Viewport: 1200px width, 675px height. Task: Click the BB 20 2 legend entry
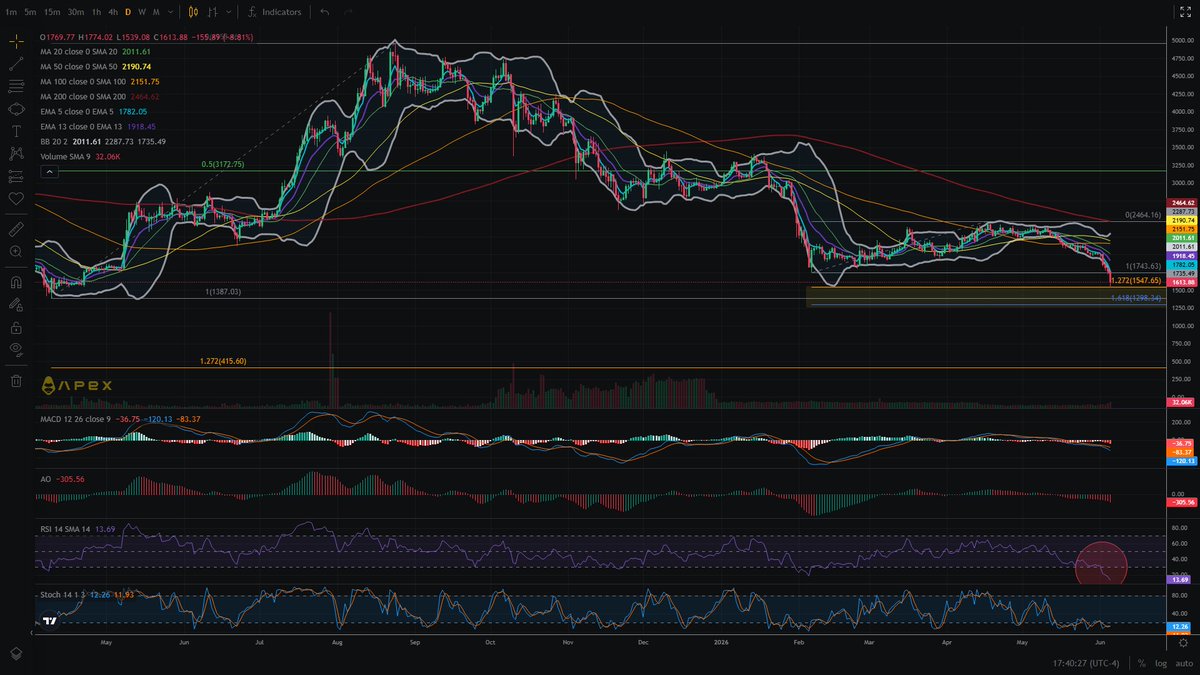103,141
